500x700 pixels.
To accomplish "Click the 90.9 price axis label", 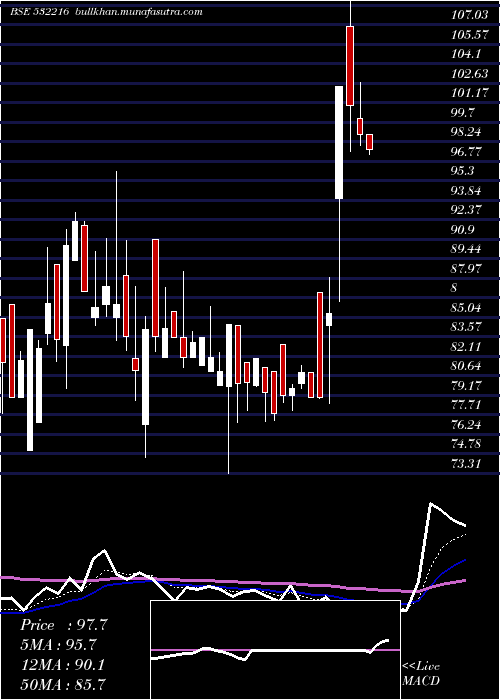I will [x=462, y=230].
